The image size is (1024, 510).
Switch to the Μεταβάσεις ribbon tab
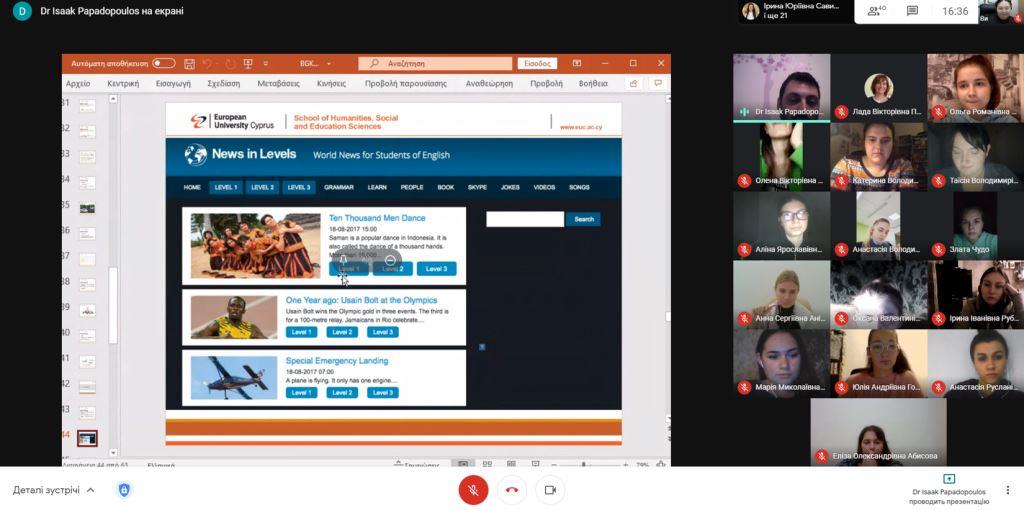(279, 84)
